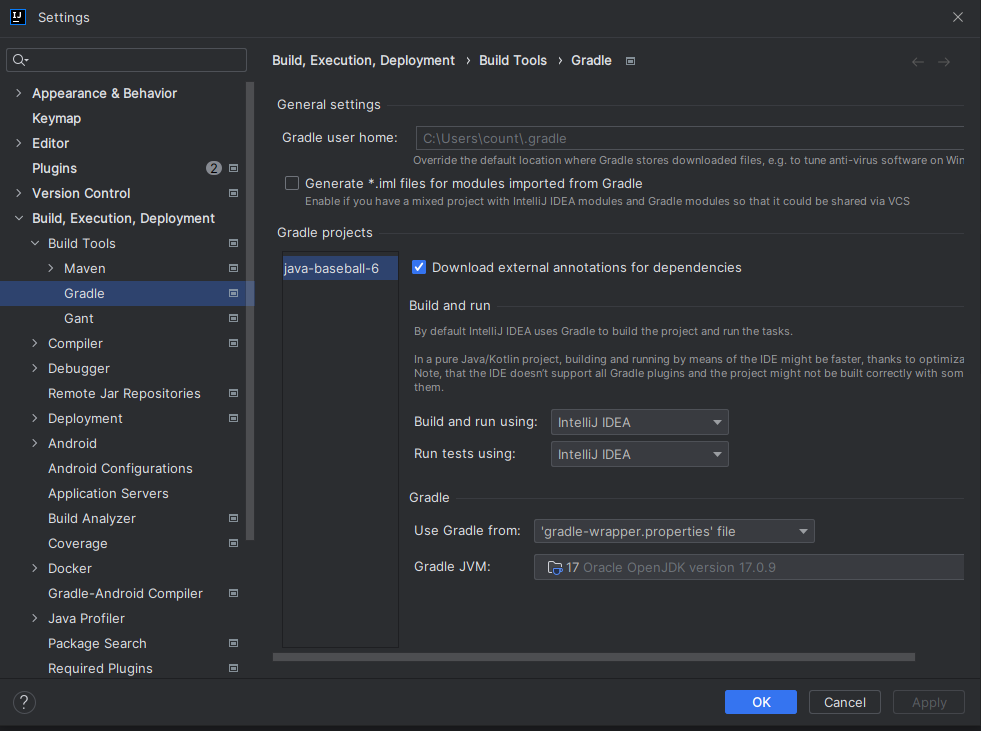Select Coverage in settings tree
This screenshot has height=731, width=981.
78,544
